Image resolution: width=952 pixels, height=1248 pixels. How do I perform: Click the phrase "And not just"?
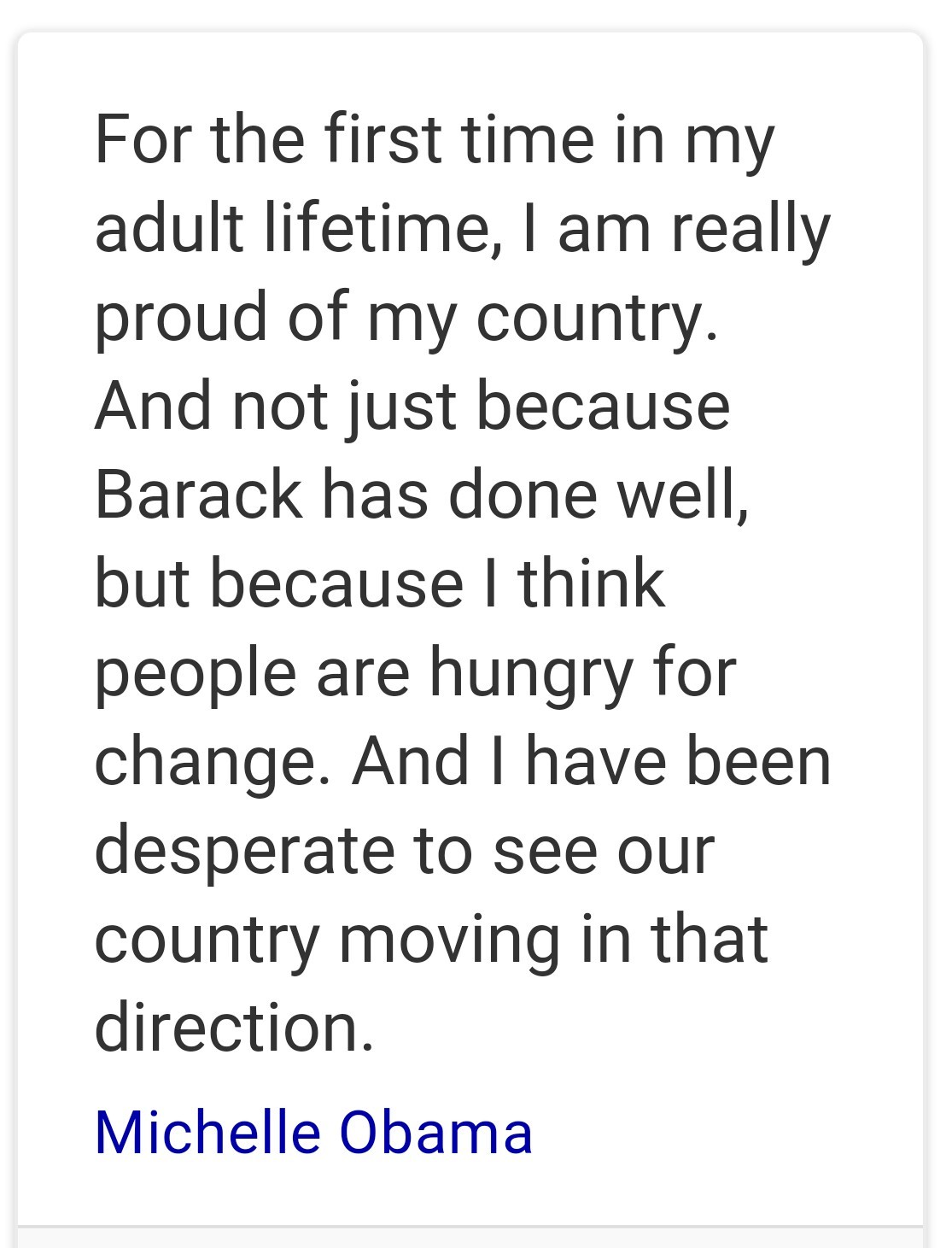click(275, 408)
